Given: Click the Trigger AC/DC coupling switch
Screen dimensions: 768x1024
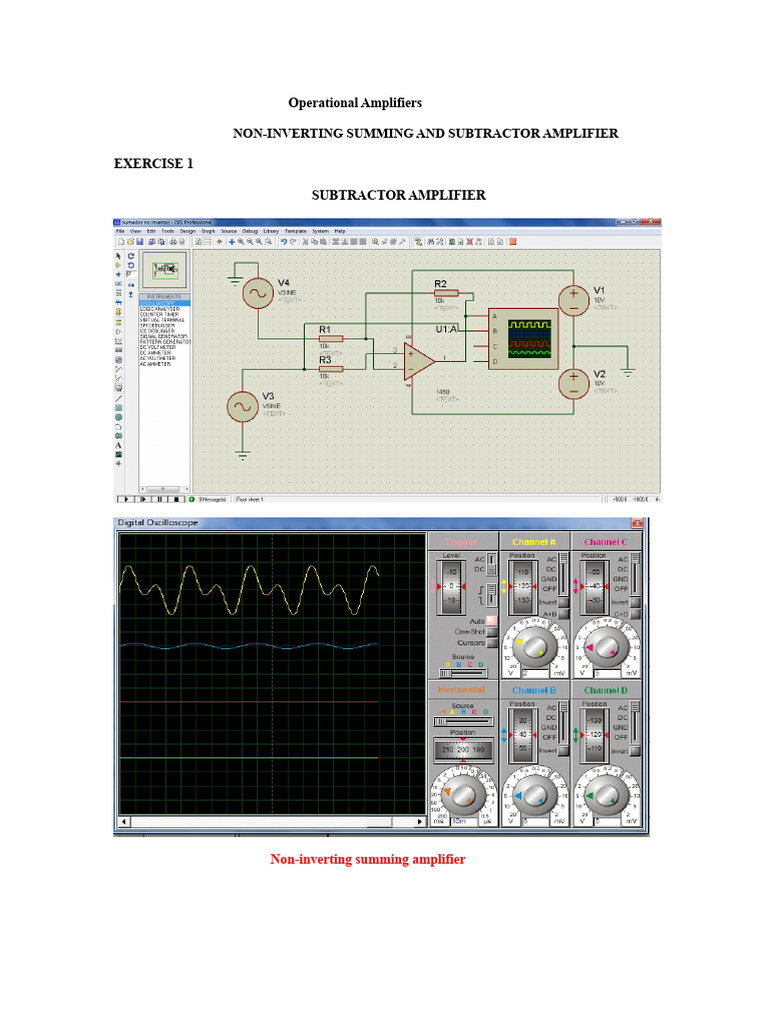Looking at the screenshot, I should [x=492, y=564].
